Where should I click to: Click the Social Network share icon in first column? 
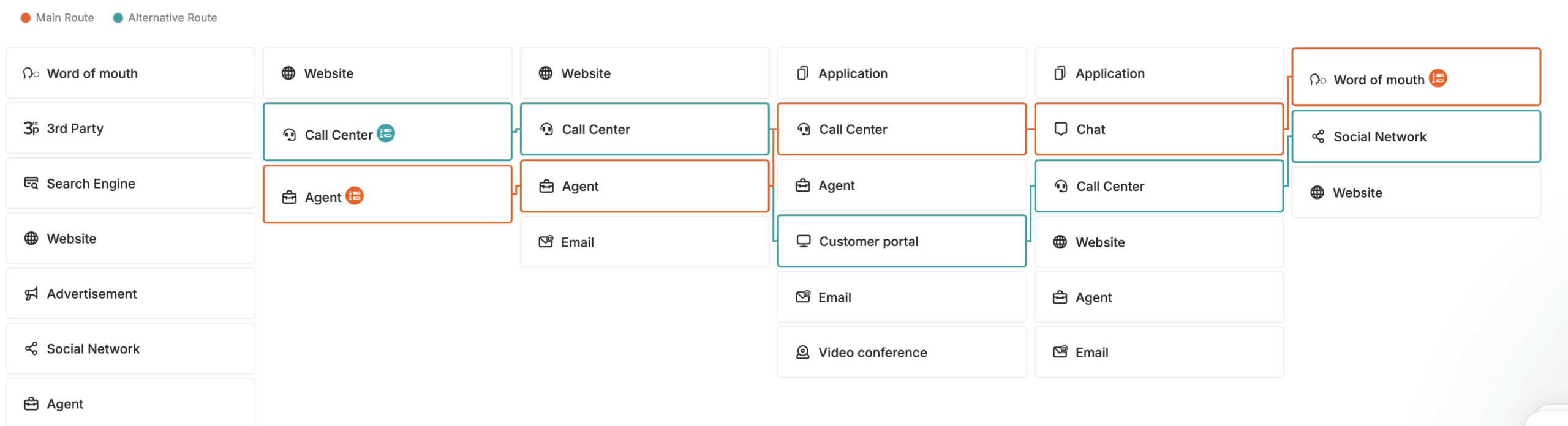click(x=31, y=349)
